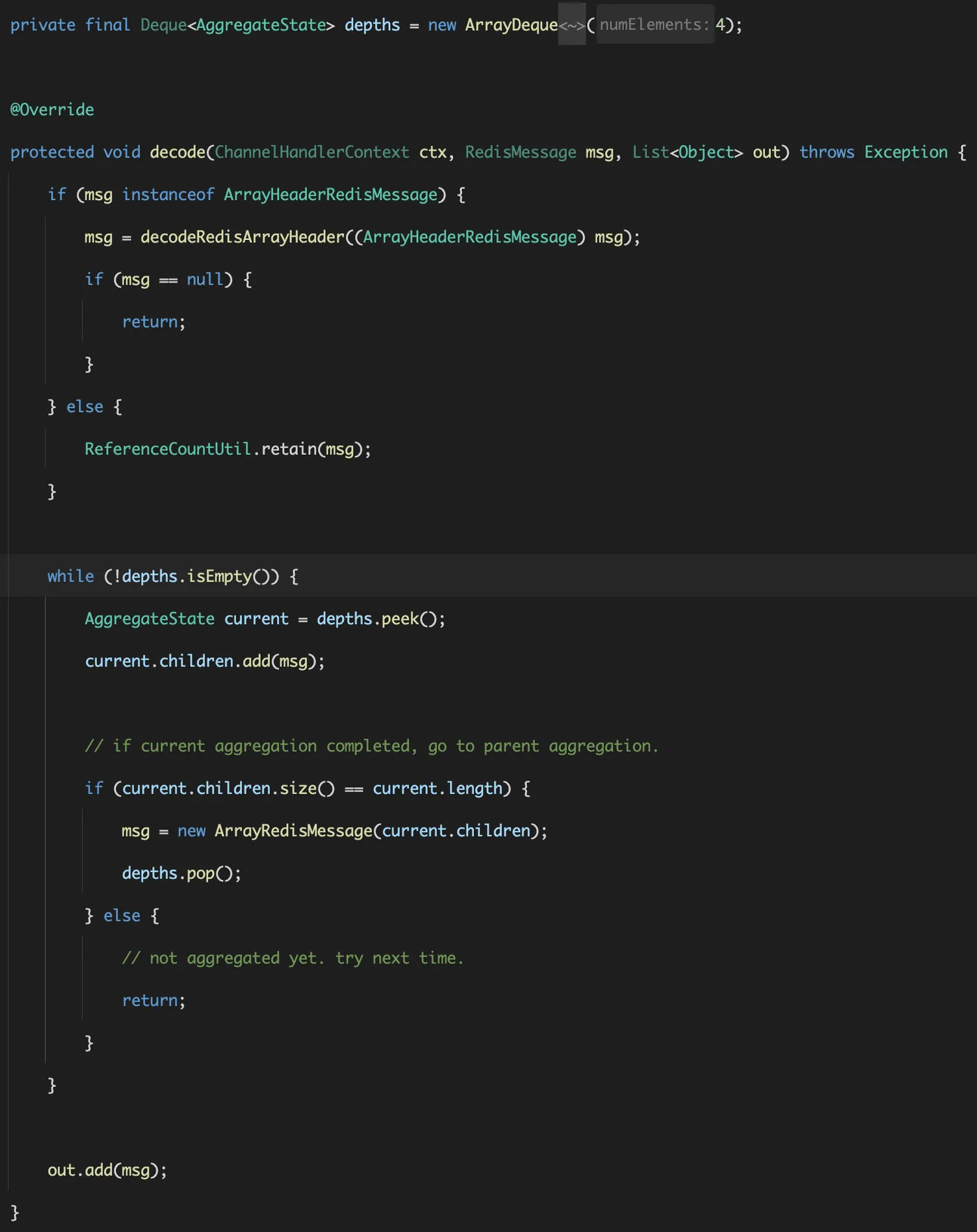Click Deque<AggregateState> field type
Image resolution: width=977 pixels, height=1232 pixels.
(238, 25)
